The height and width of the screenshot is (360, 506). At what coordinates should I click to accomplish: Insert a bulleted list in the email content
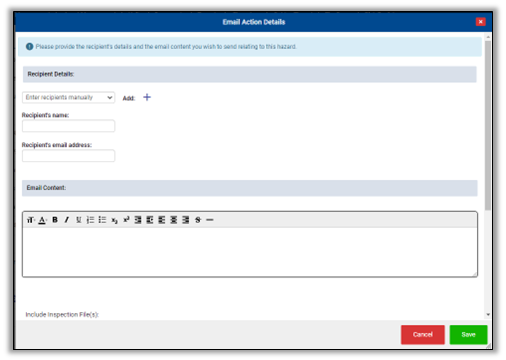[102, 220]
